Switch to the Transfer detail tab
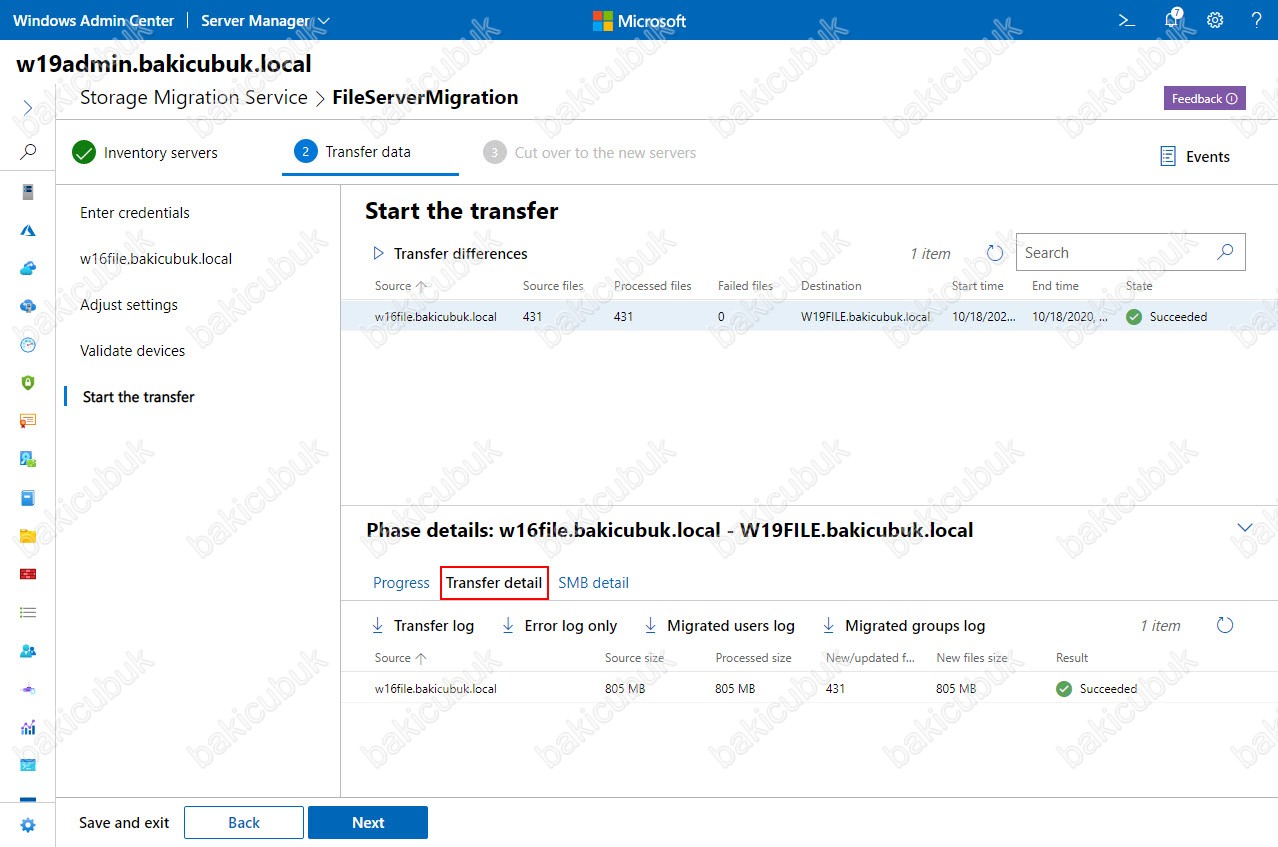This screenshot has height=847, width=1278. 494,582
